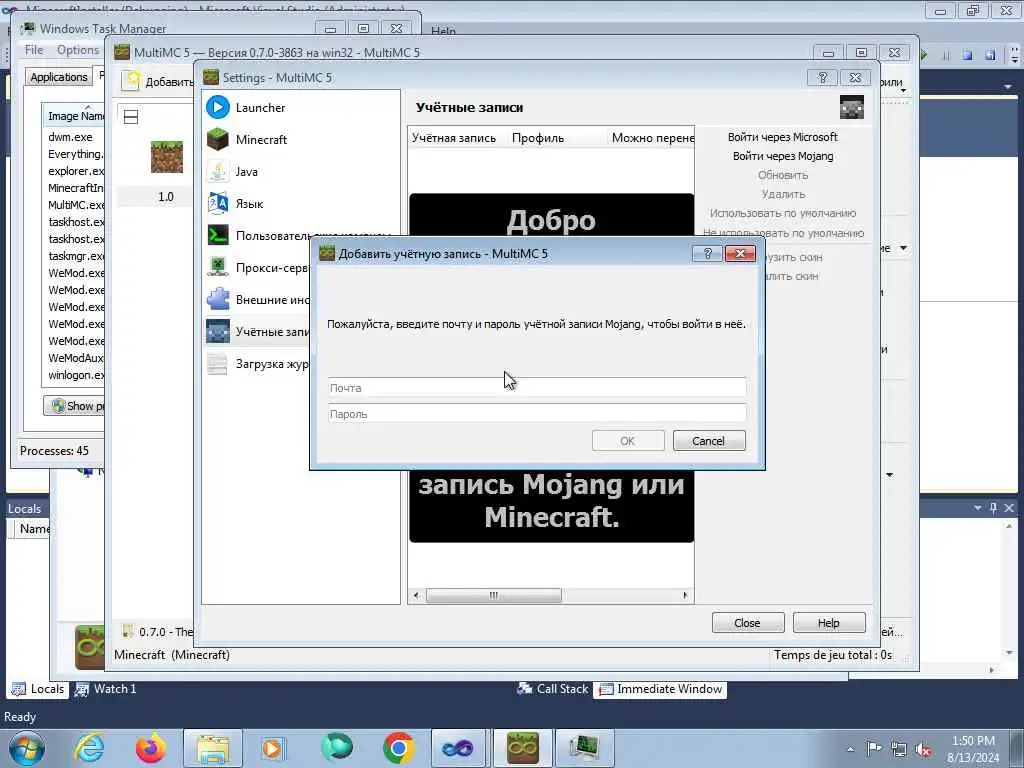The height and width of the screenshot is (768, 1024).
Task: Click Show processes from all users button
Action: pyautogui.click(x=75, y=406)
